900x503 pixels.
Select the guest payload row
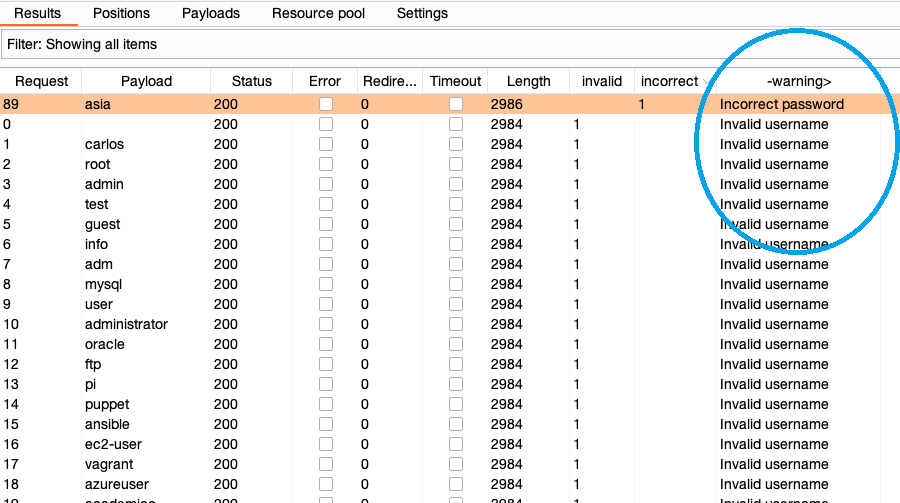click(450, 224)
